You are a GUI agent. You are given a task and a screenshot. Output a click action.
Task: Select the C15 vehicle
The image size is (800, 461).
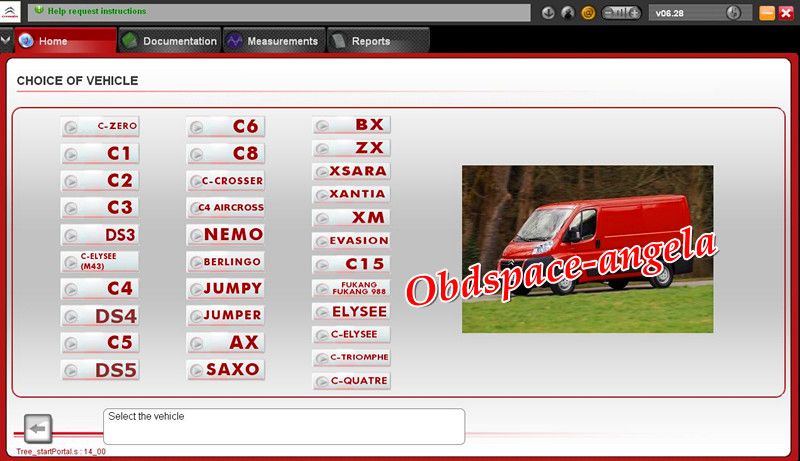352,264
